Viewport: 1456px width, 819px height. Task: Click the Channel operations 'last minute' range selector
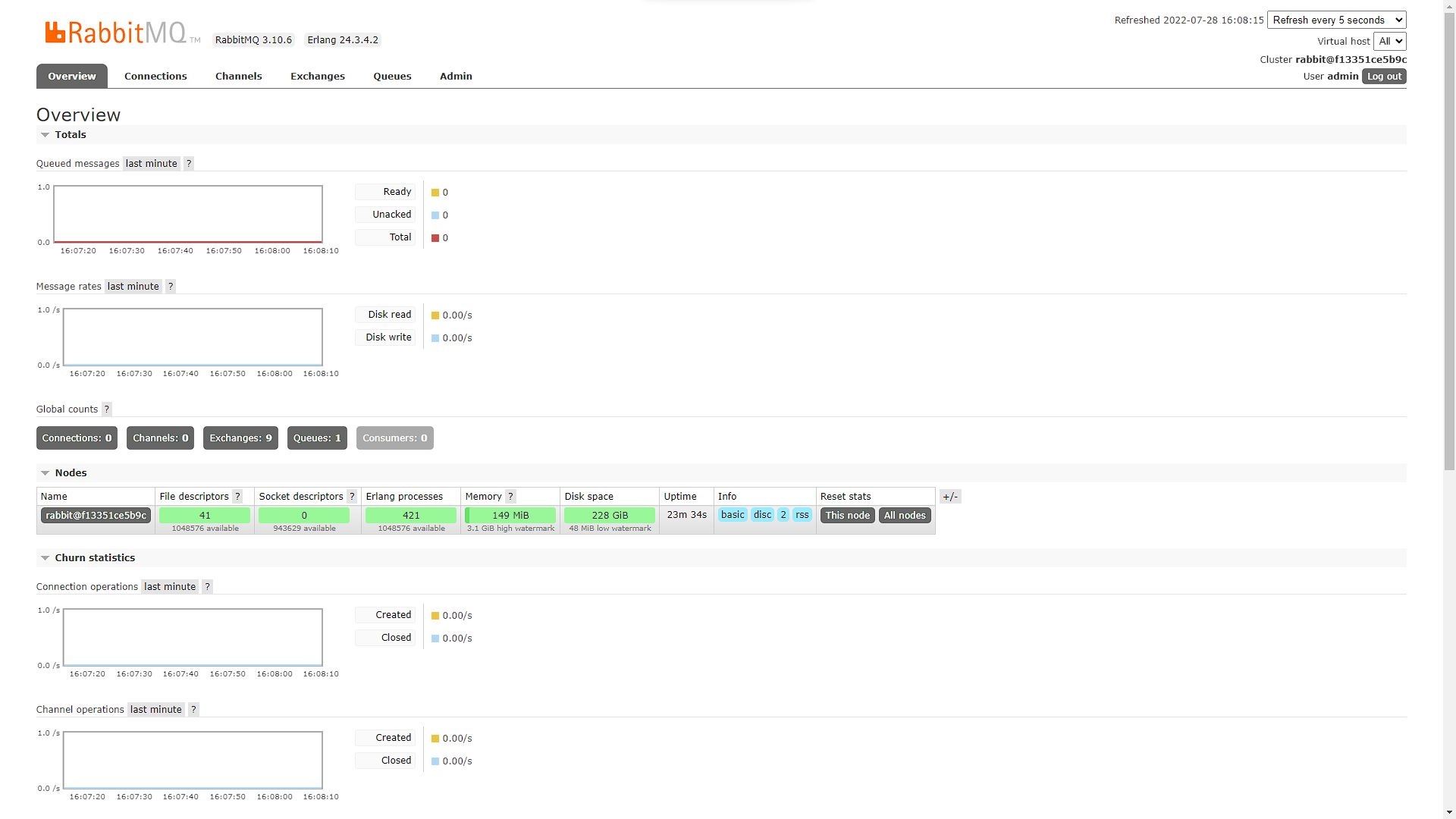pos(155,710)
